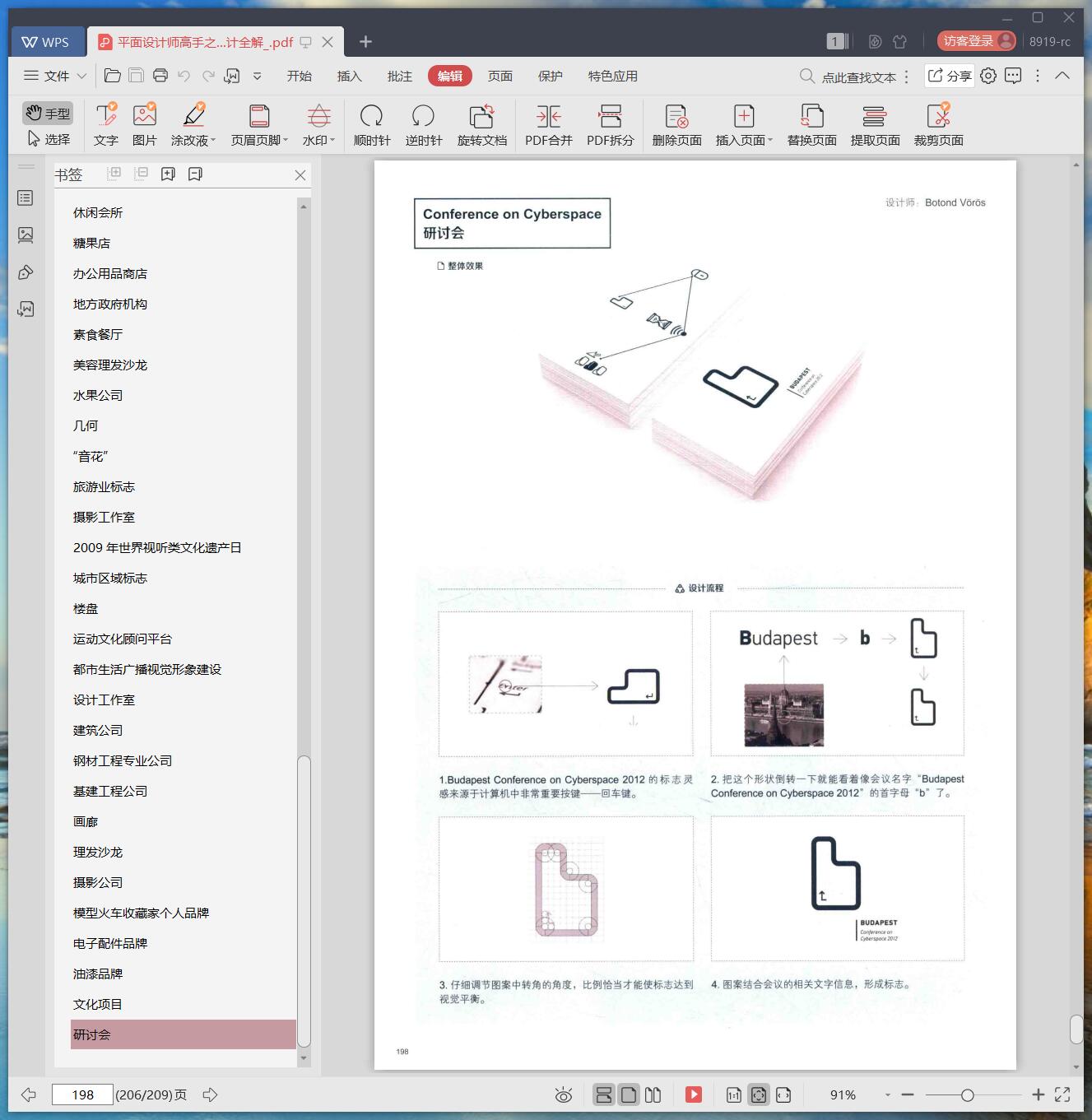Open a new tab with plus button
This screenshot has width=1092, height=1120.
tap(365, 41)
